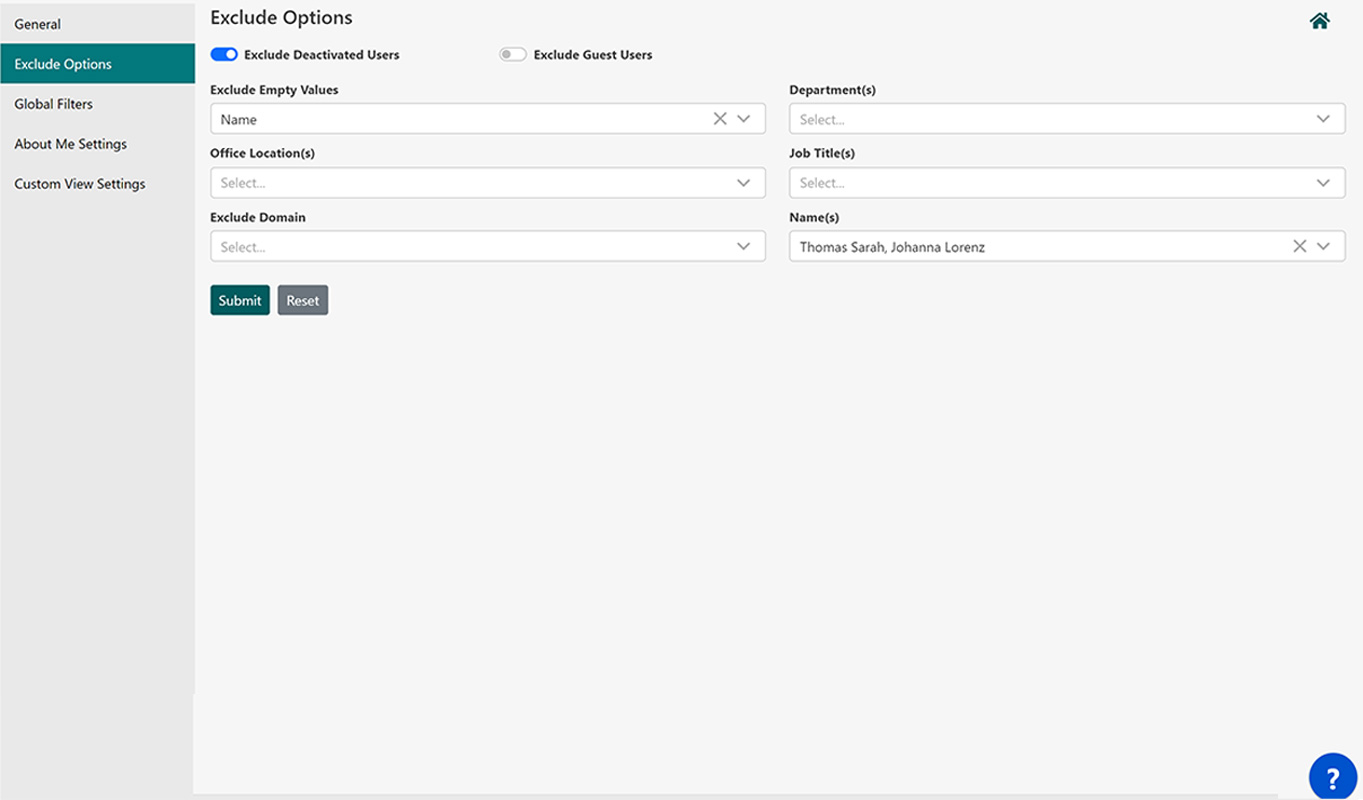Open the Global Filters section
This screenshot has height=800, width=1363.
click(53, 103)
